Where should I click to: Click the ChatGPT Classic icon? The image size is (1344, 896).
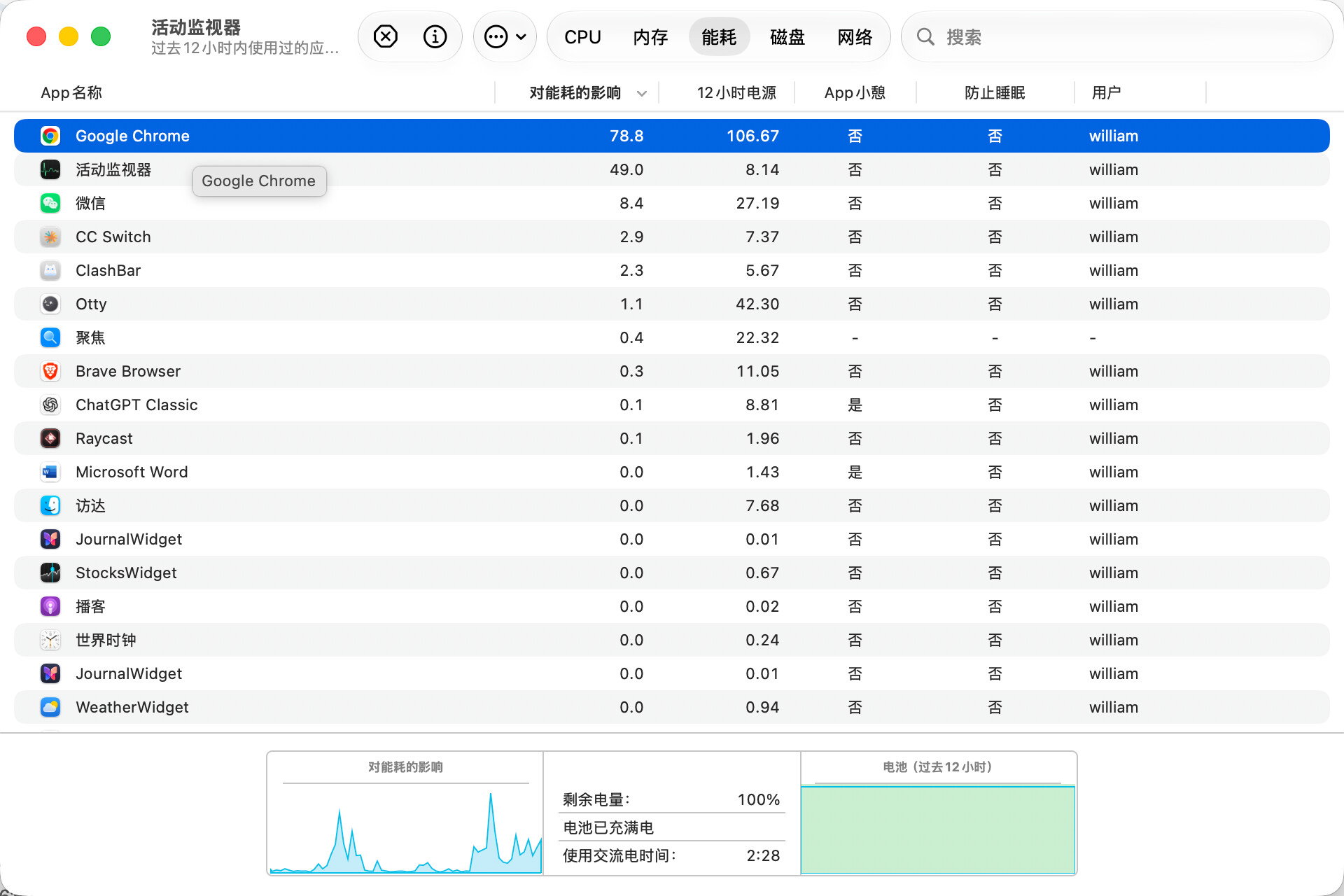click(x=50, y=405)
